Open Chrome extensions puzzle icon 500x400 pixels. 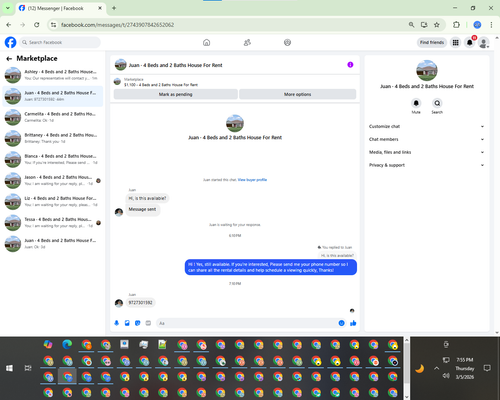456,25
